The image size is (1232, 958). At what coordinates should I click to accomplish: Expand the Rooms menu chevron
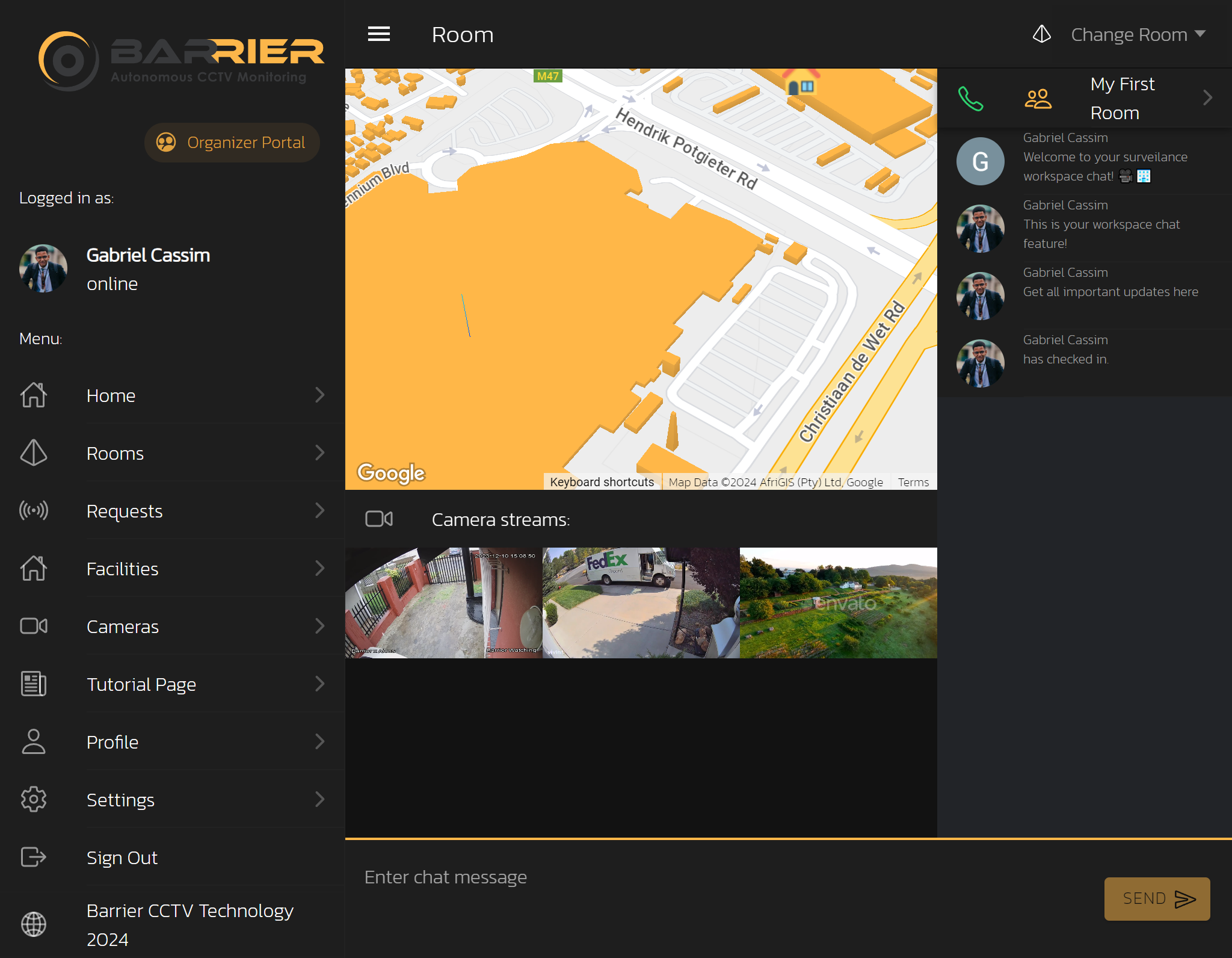319,453
